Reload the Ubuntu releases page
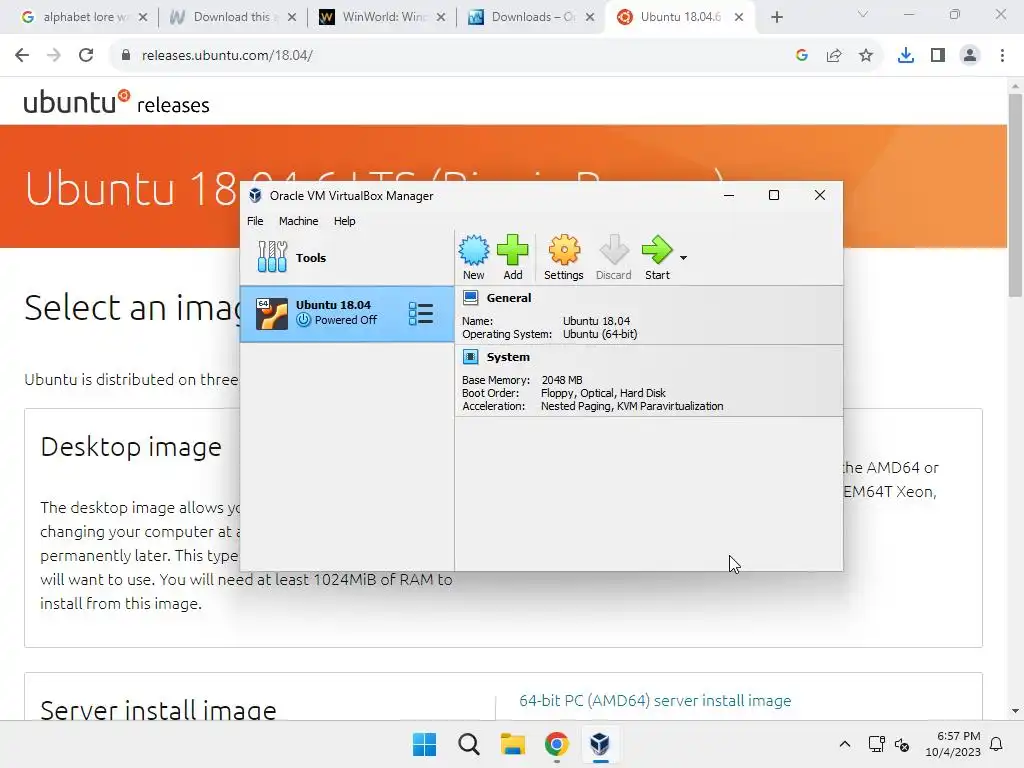 pos(86,55)
